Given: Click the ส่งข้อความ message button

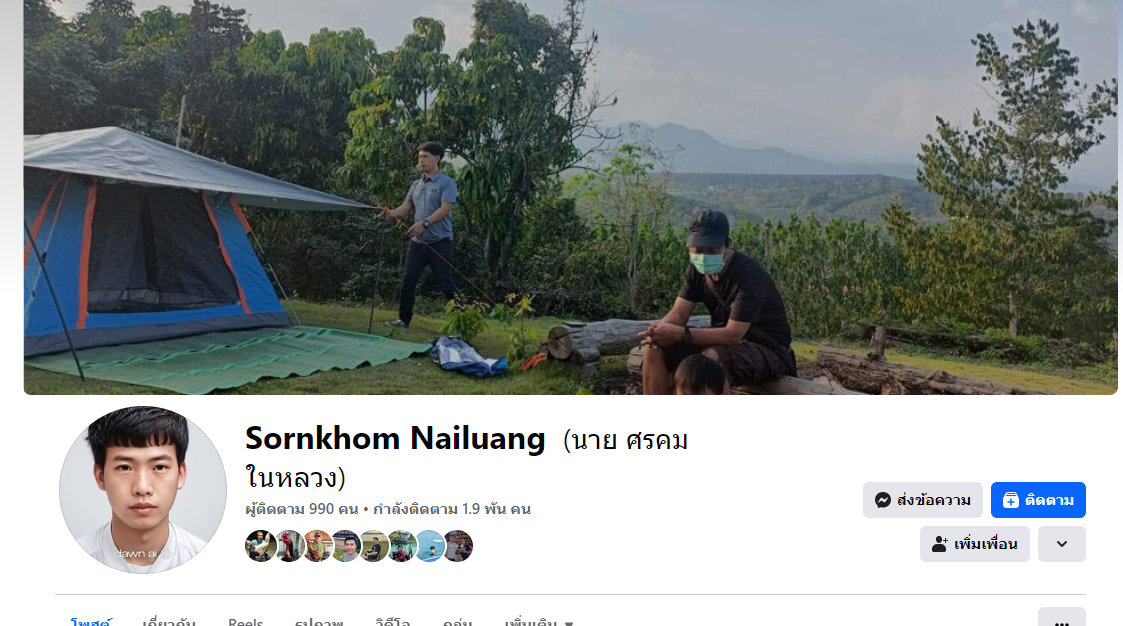Looking at the screenshot, I should pos(922,500).
